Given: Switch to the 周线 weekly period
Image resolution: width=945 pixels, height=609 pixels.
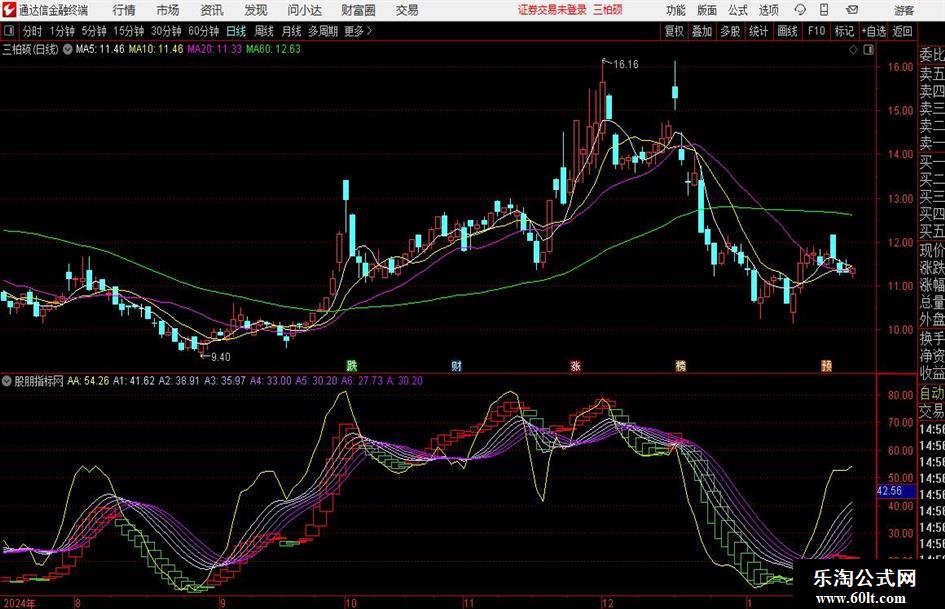Looking at the screenshot, I should pos(264,31).
